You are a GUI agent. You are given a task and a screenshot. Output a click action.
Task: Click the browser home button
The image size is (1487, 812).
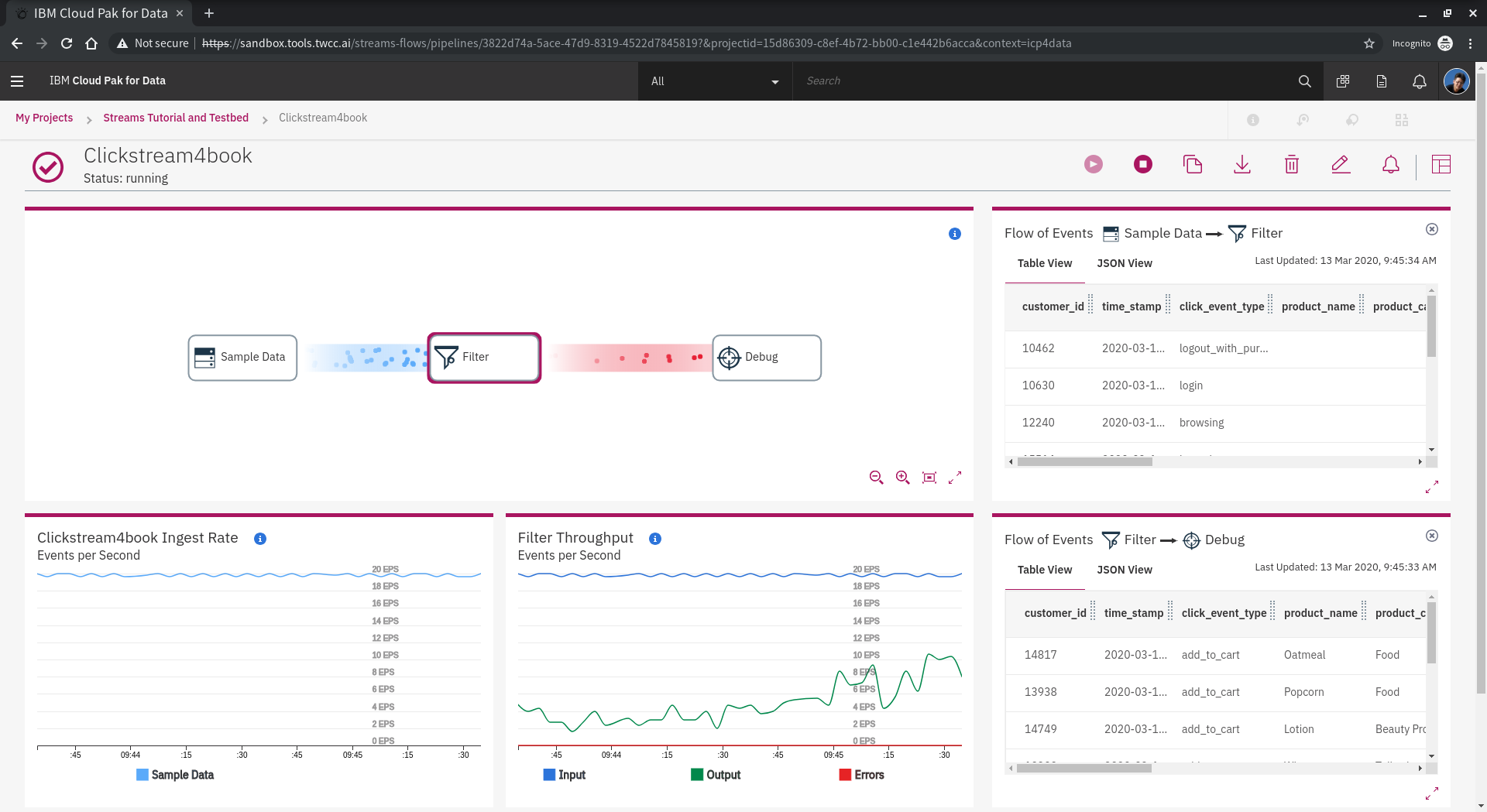click(91, 43)
